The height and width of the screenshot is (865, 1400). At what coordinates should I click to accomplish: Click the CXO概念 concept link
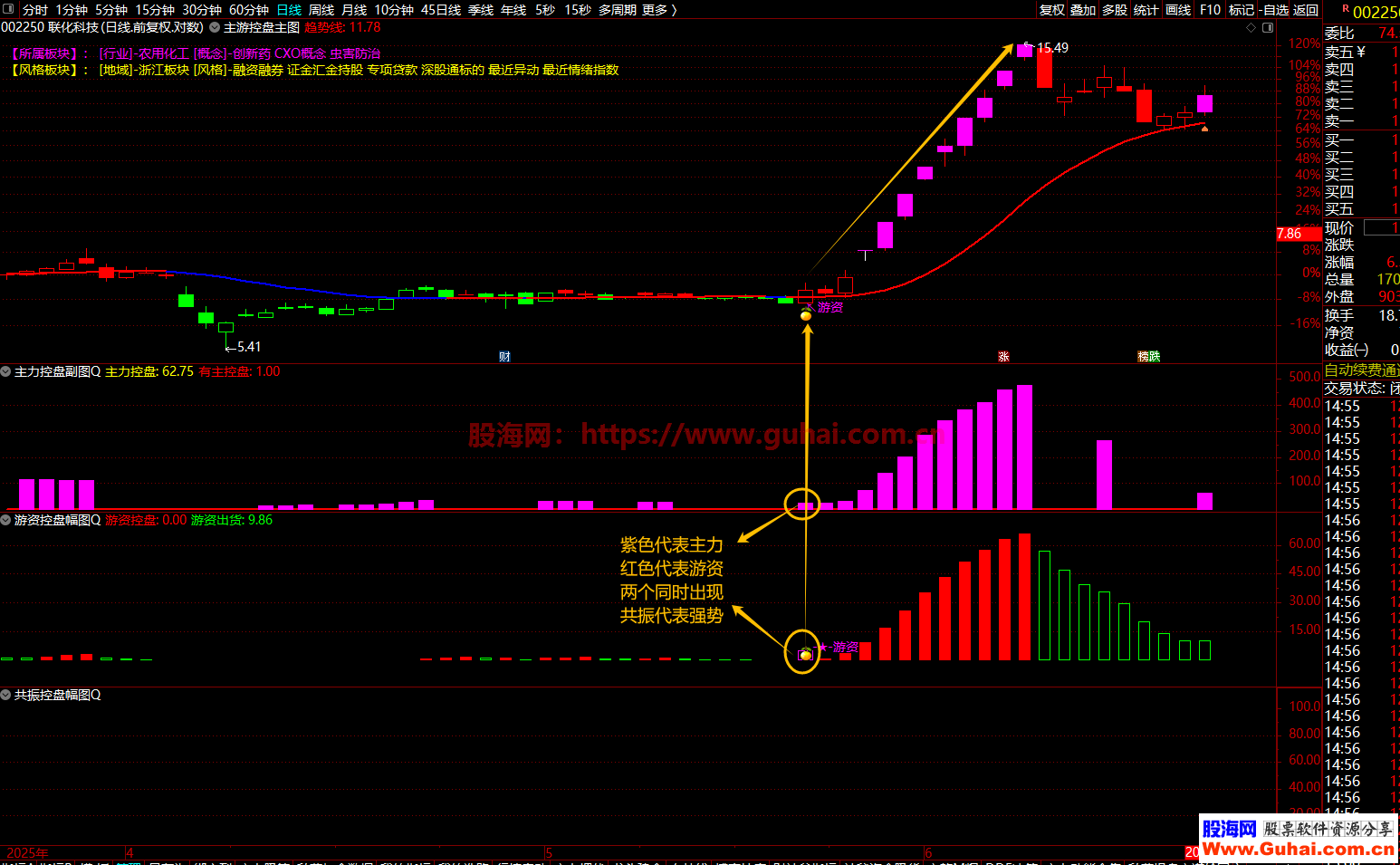point(300,53)
